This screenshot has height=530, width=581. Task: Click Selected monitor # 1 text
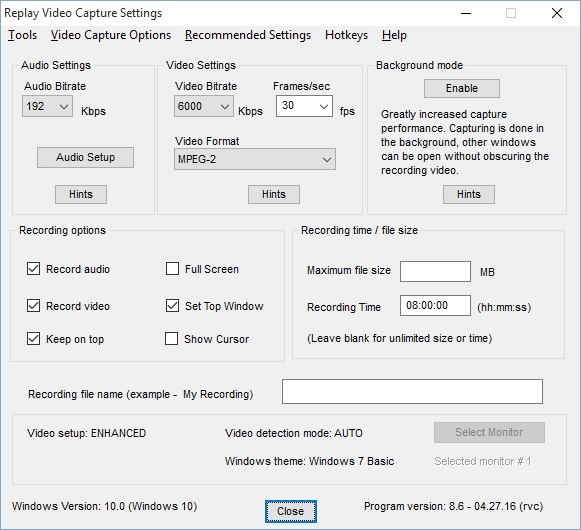(483, 461)
